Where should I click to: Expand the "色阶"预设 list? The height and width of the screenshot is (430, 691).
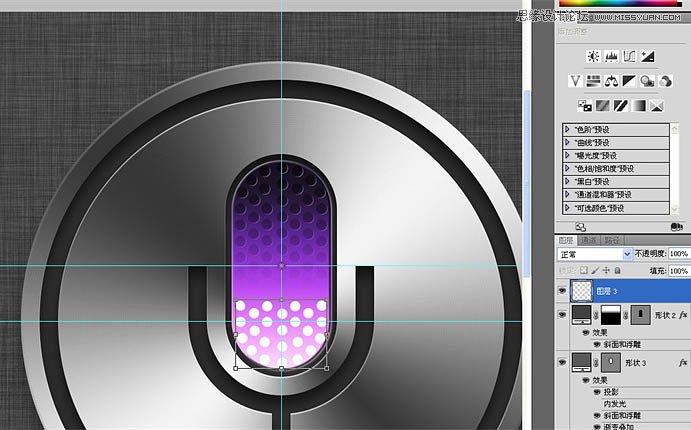click(567, 130)
